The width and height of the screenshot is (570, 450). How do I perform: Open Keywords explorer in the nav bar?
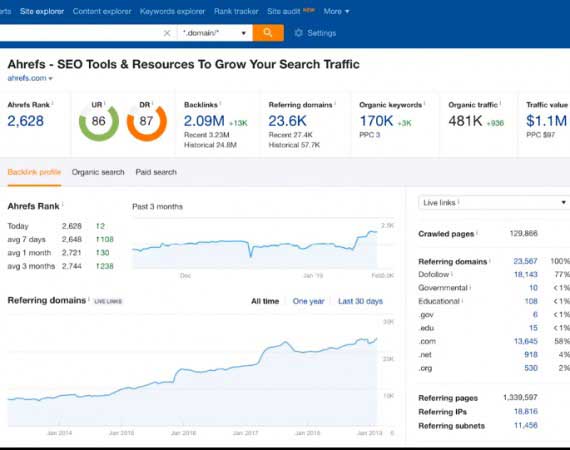pos(172,11)
